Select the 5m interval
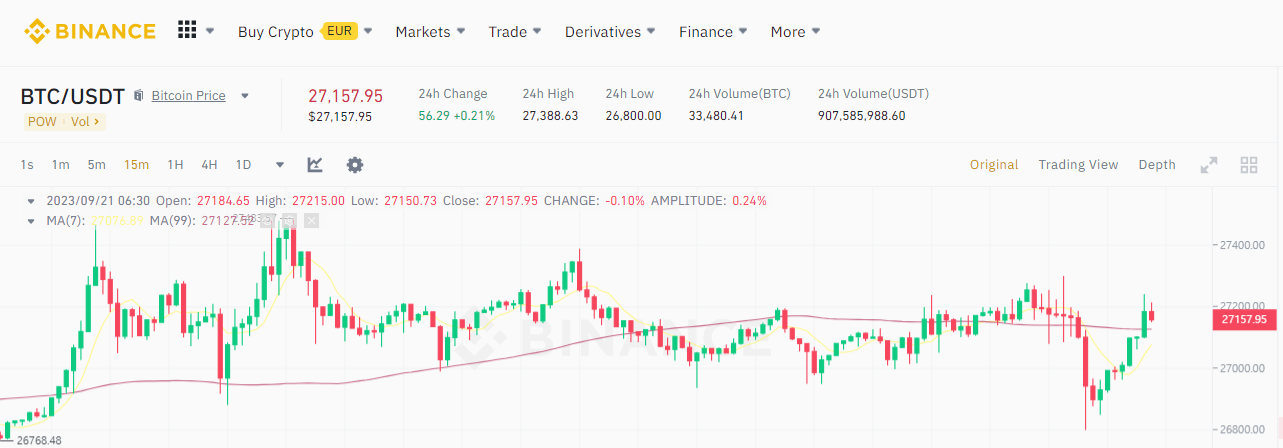The image size is (1283, 448). [x=96, y=165]
